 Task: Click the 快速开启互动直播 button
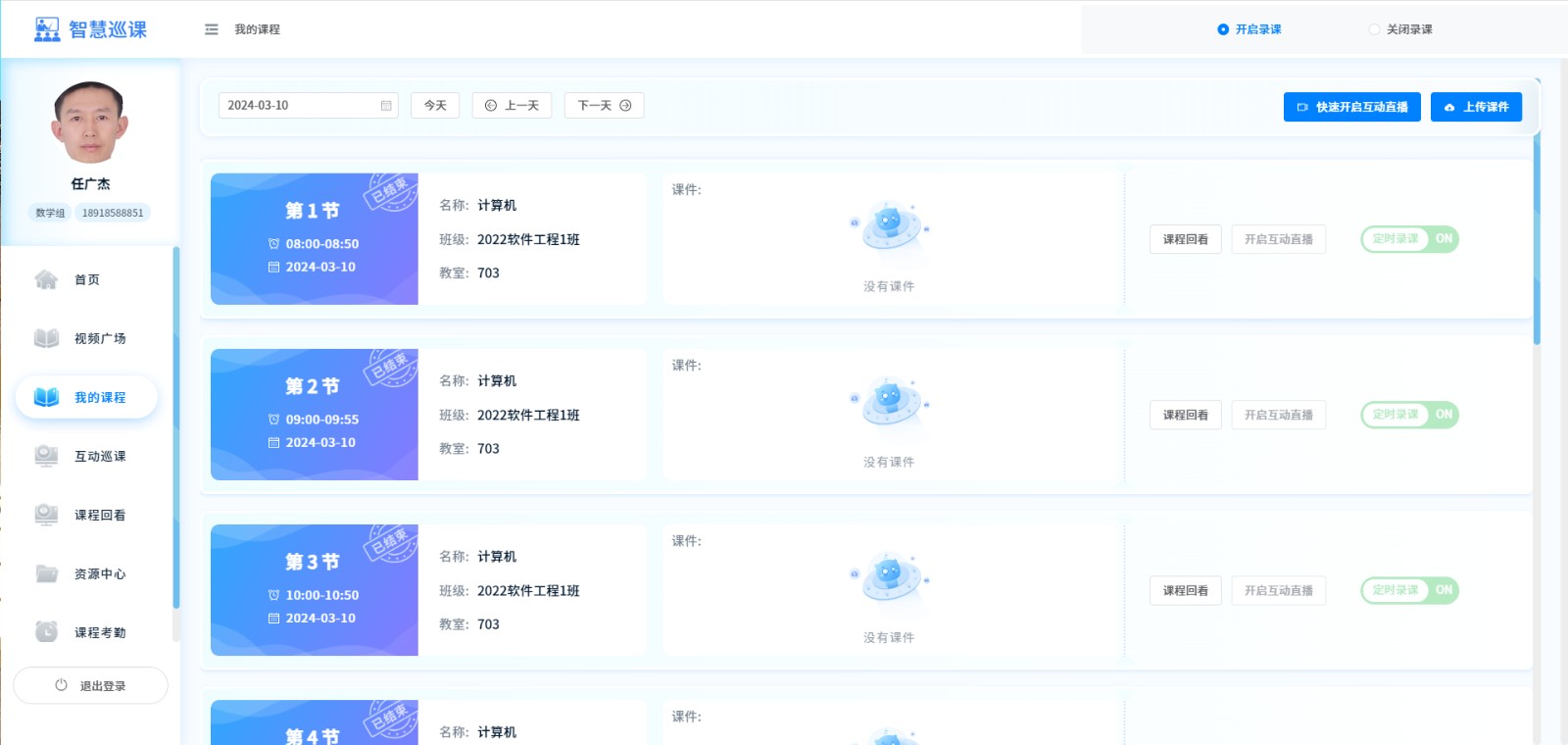point(1351,107)
